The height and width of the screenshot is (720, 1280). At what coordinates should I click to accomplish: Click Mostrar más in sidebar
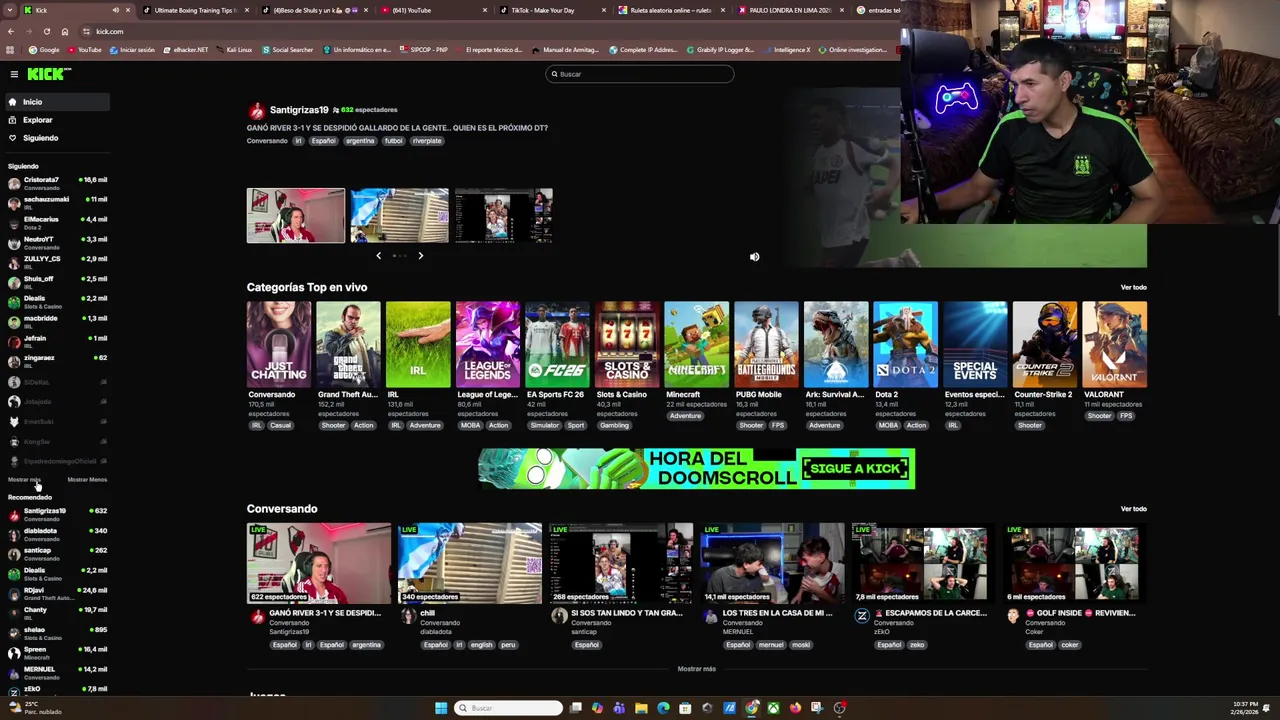24,480
